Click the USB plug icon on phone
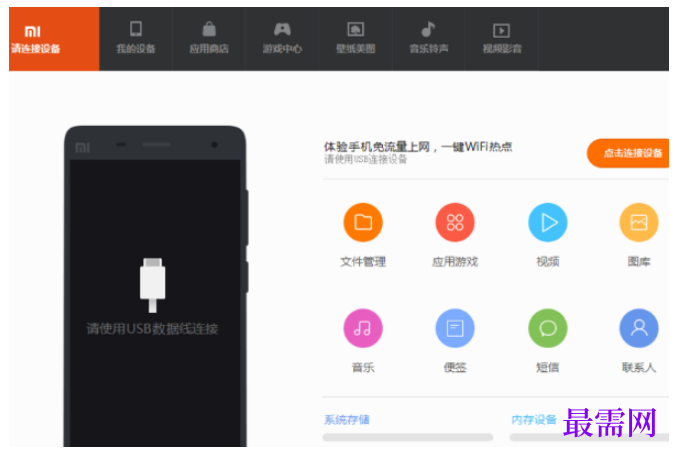The height and width of the screenshot is (454, 675). pos(152,285)
